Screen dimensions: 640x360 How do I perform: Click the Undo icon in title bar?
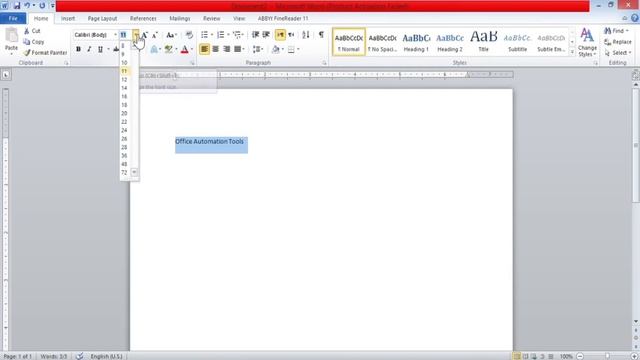pyautogui.click(x=27, y=6)
